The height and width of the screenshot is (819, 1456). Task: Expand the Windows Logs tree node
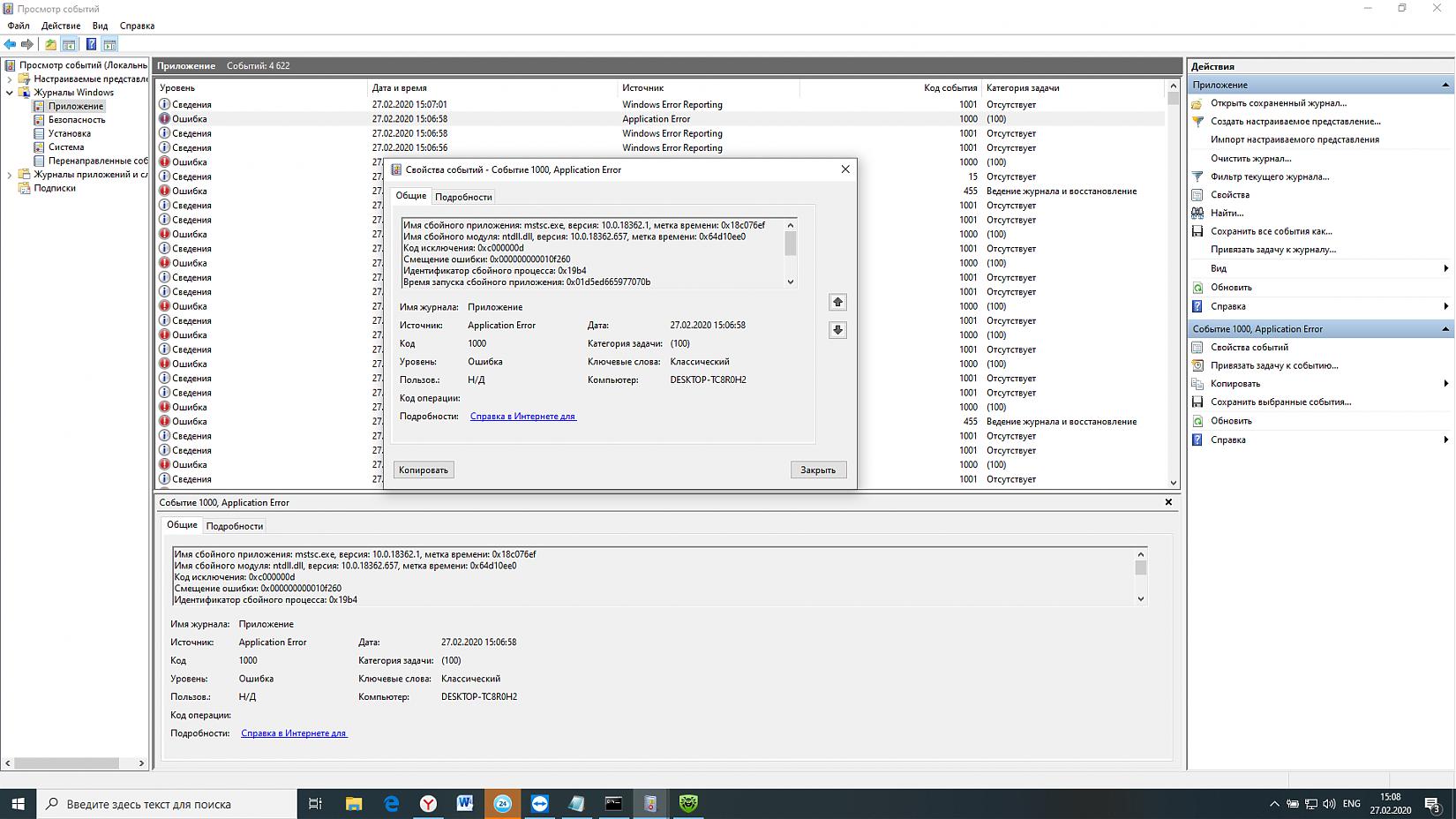(x=10, y=93)
